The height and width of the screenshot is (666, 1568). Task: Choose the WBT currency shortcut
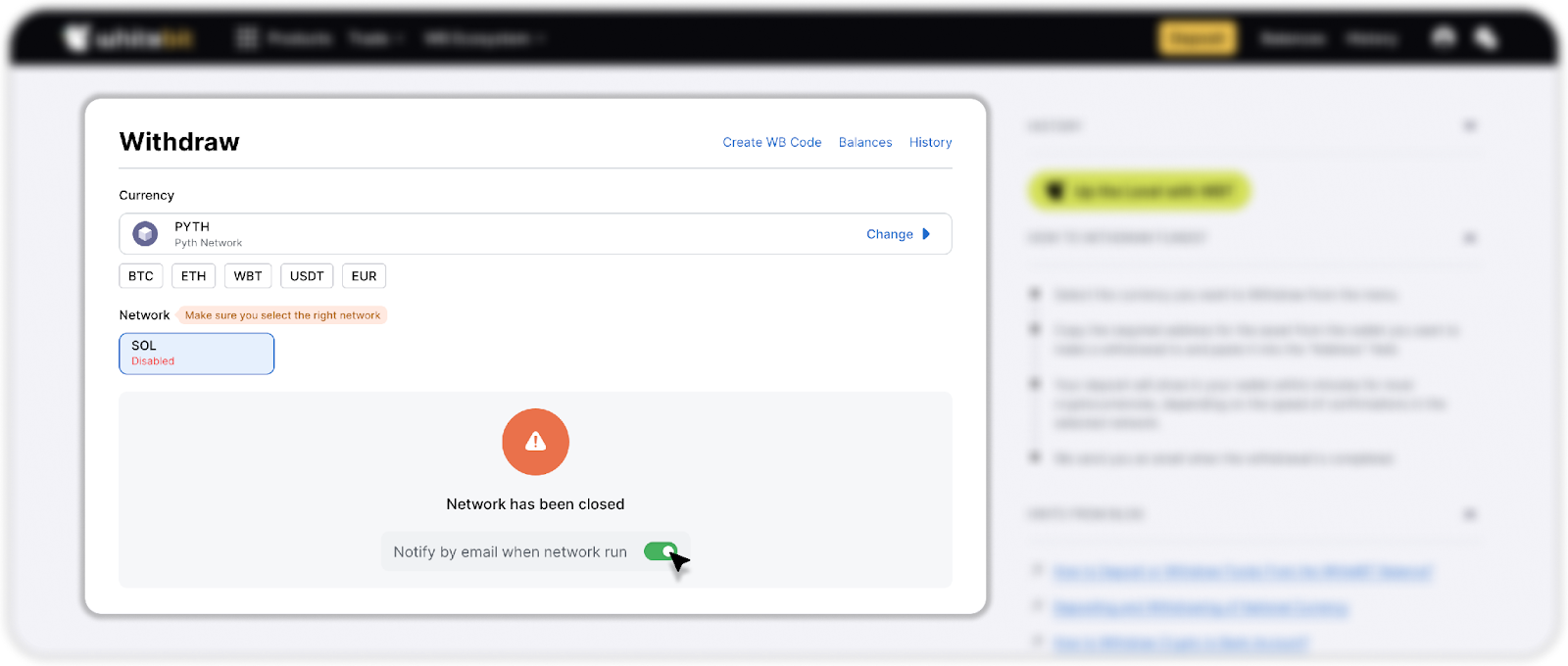248,276
